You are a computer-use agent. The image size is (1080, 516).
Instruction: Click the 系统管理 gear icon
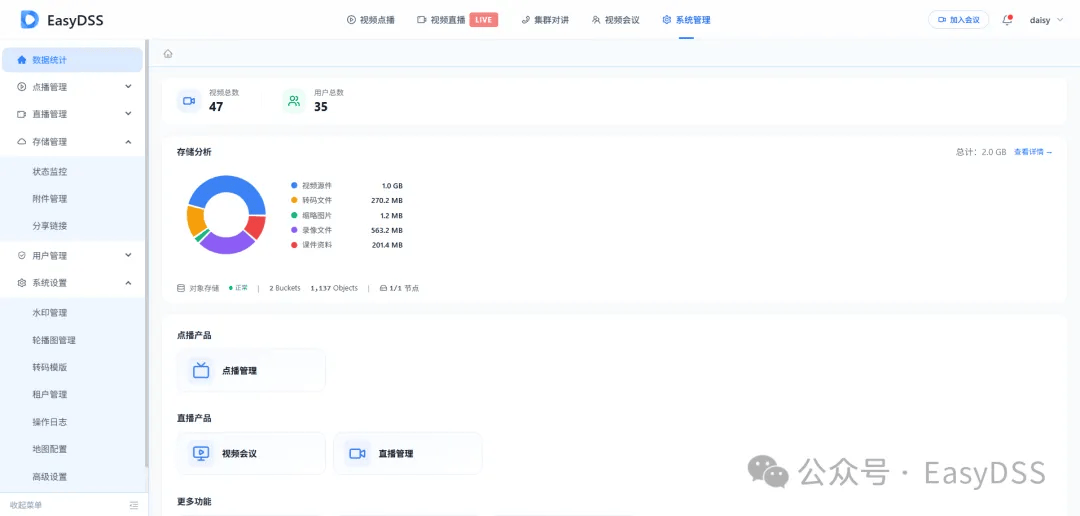click(x=667, y=20)
